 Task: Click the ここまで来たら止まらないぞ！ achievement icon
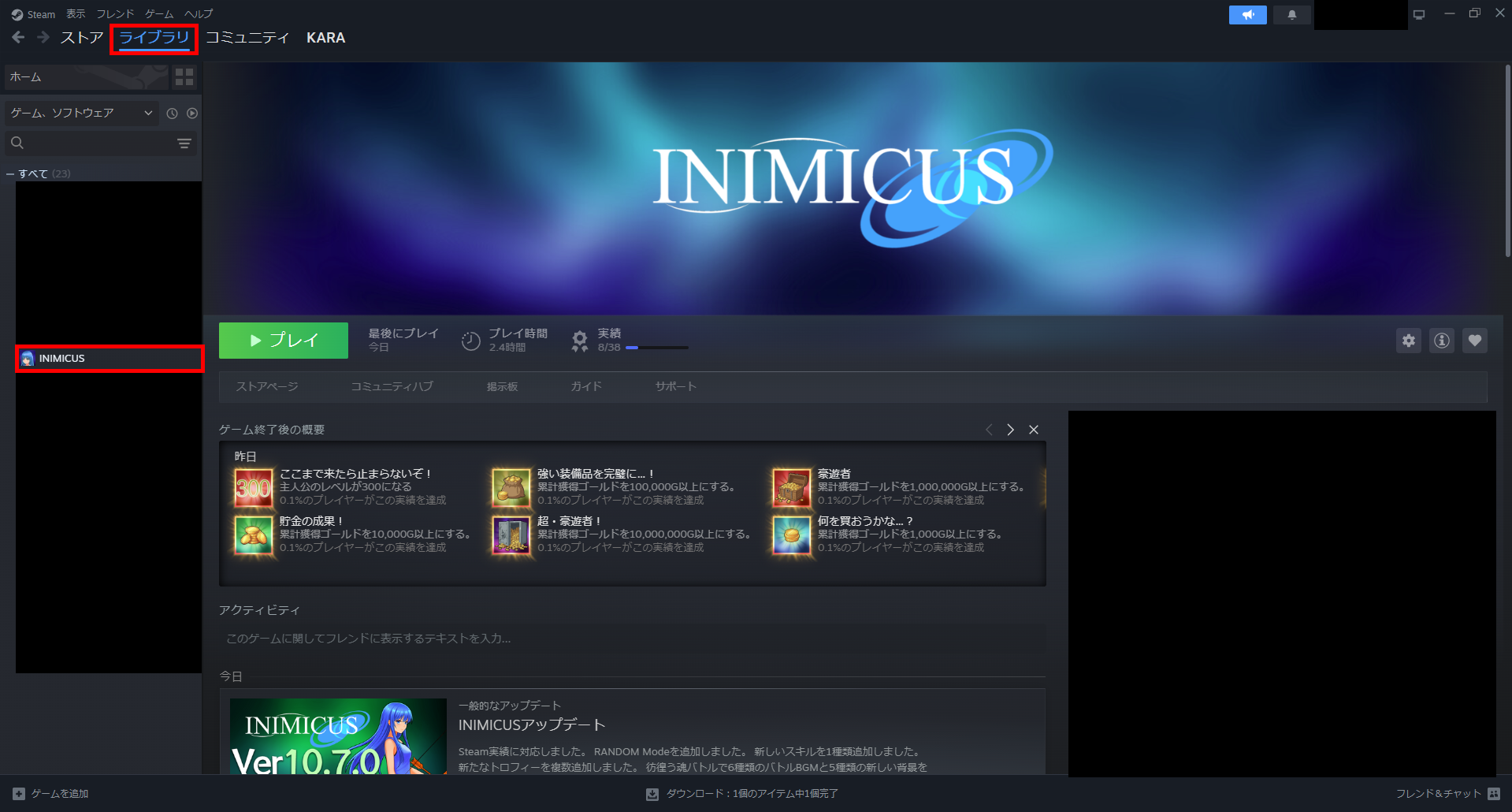pyautogui.click(x=254, y=488)
